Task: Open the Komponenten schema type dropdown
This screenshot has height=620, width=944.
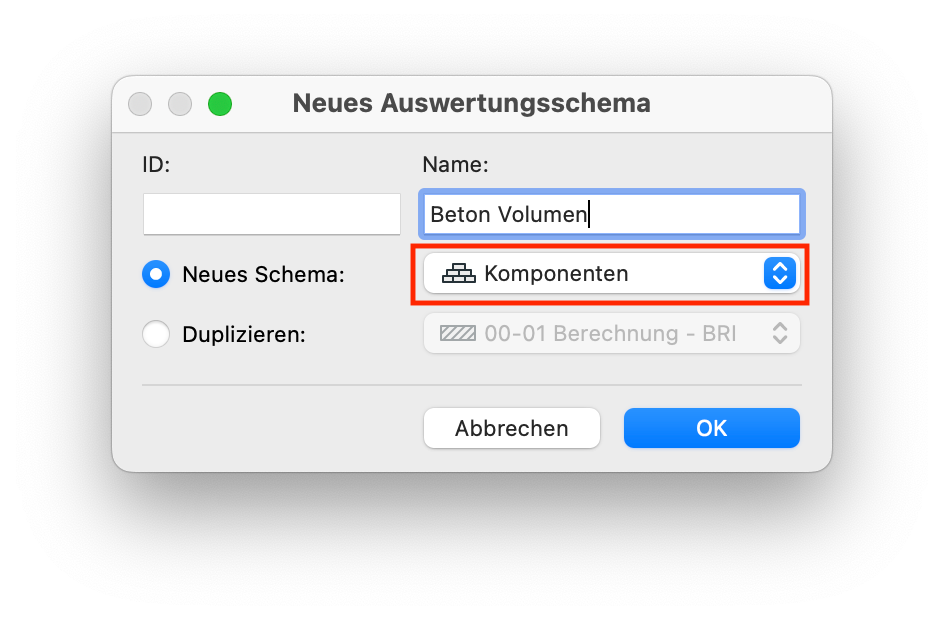Action: 612,273
